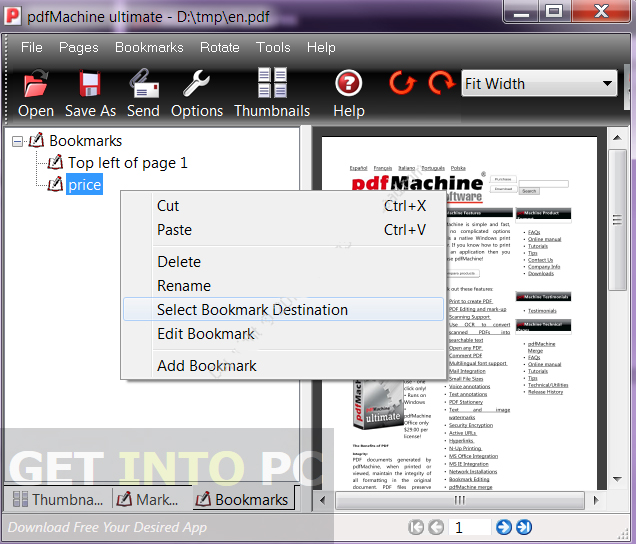Click the Search button in the PDF page
The height and width of the screenshot is (544, 636).
point(529,191)
